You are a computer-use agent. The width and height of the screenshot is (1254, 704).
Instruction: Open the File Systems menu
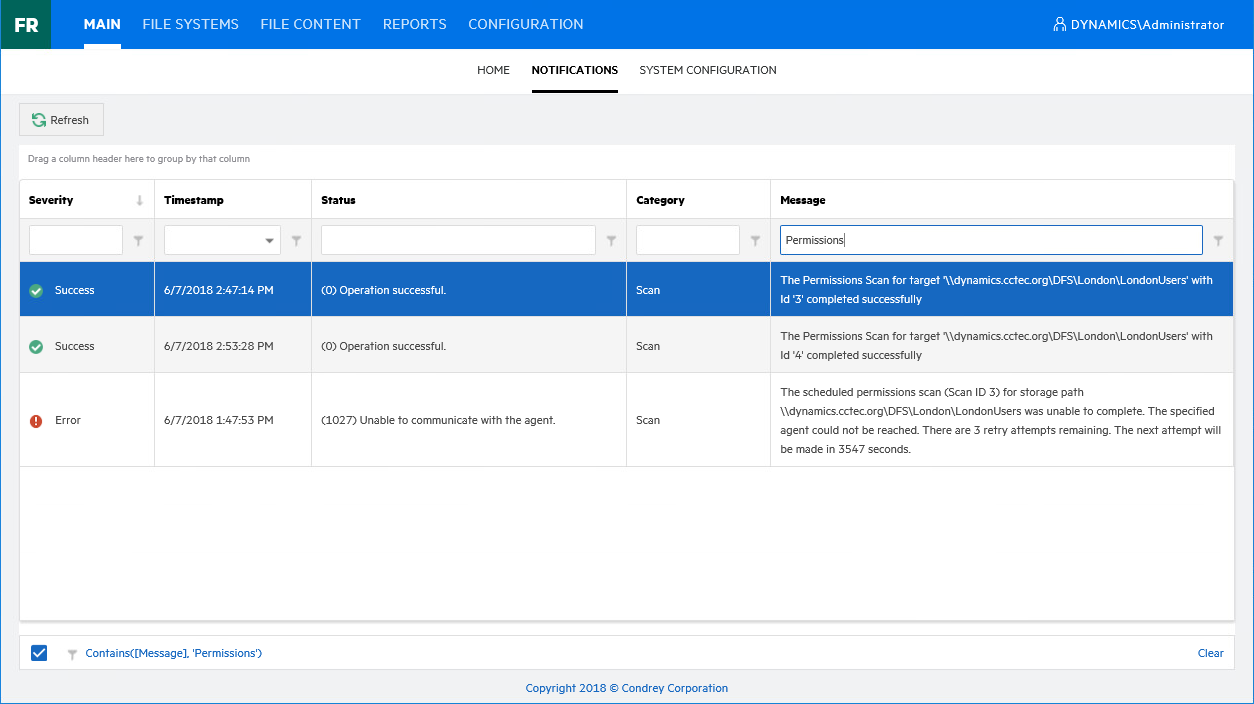(190, 24)
